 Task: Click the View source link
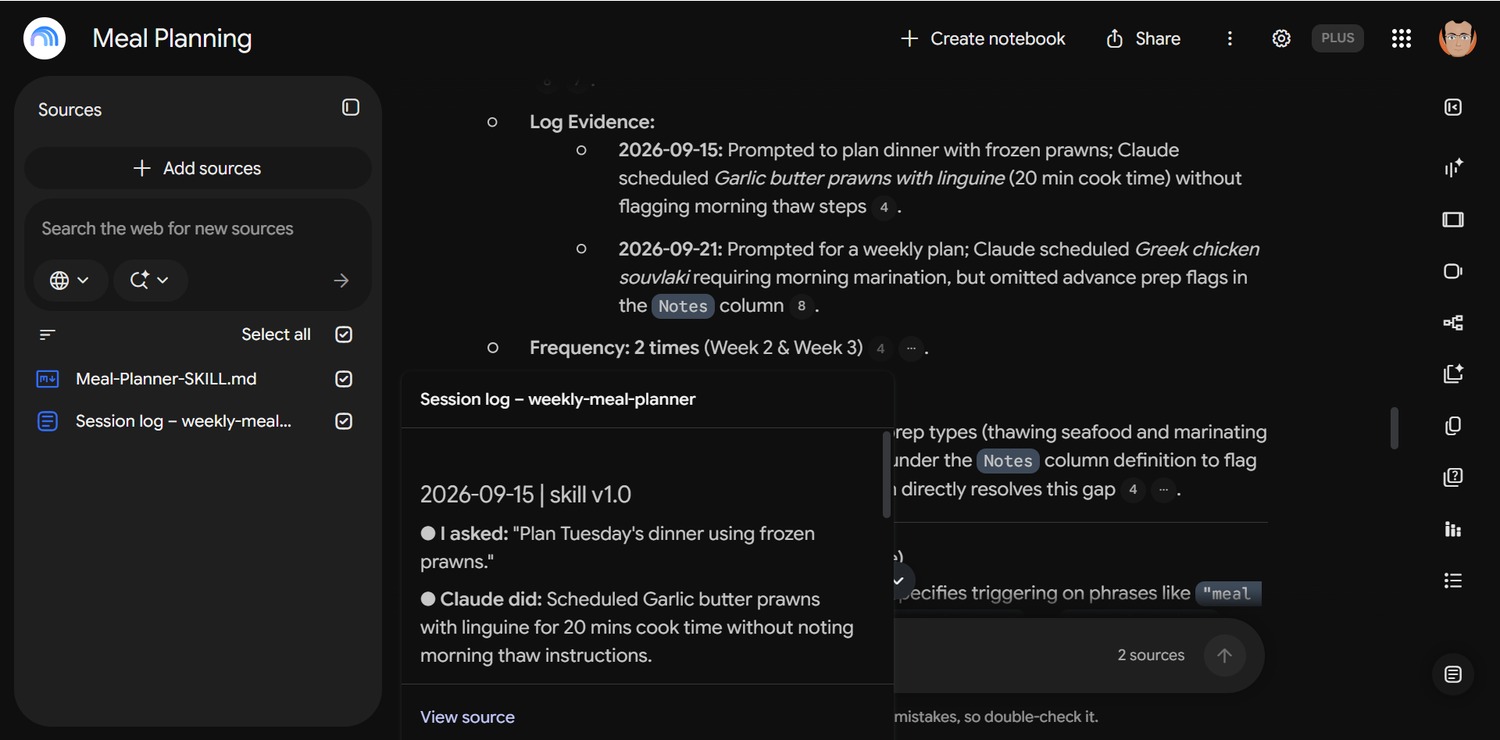(x=467, y=717)
